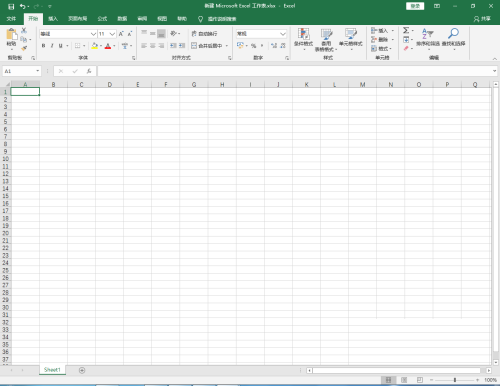Click the AutoSum sigma icon
The width and height of the screenshot is (500, 386).
(x=406, y=31)
